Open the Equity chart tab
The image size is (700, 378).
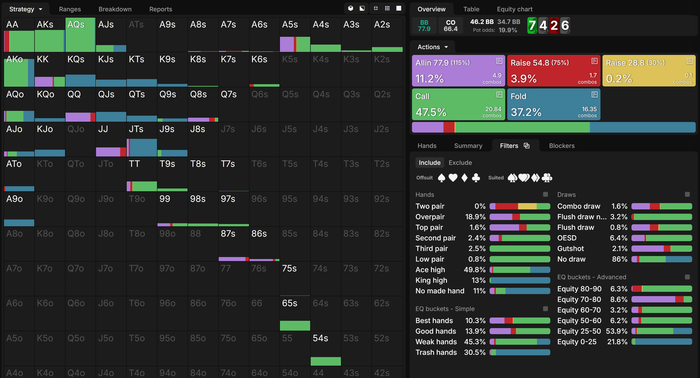[x=514, y=9]
